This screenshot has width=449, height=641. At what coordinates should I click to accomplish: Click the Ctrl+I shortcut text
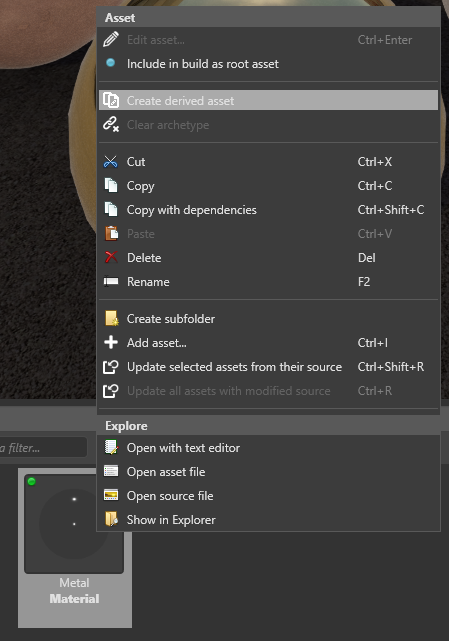pos(373,343)
